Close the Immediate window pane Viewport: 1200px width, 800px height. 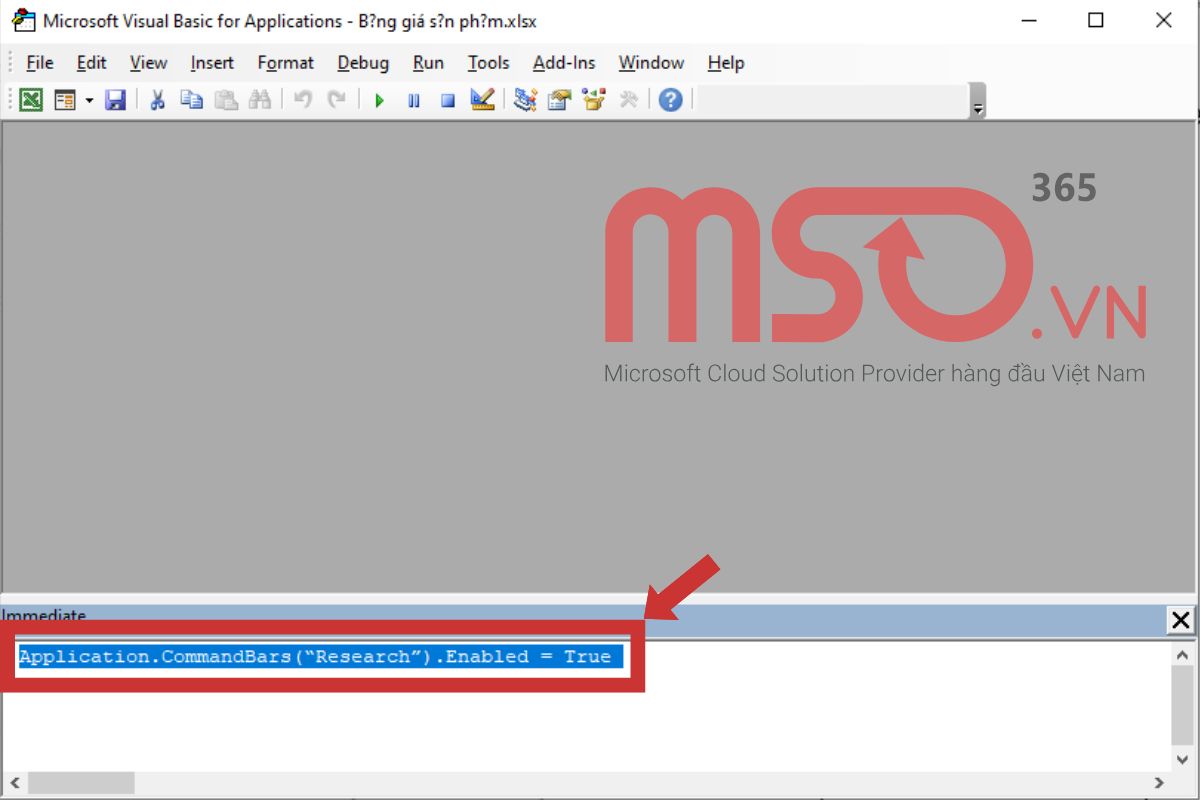pos(1181,620)
